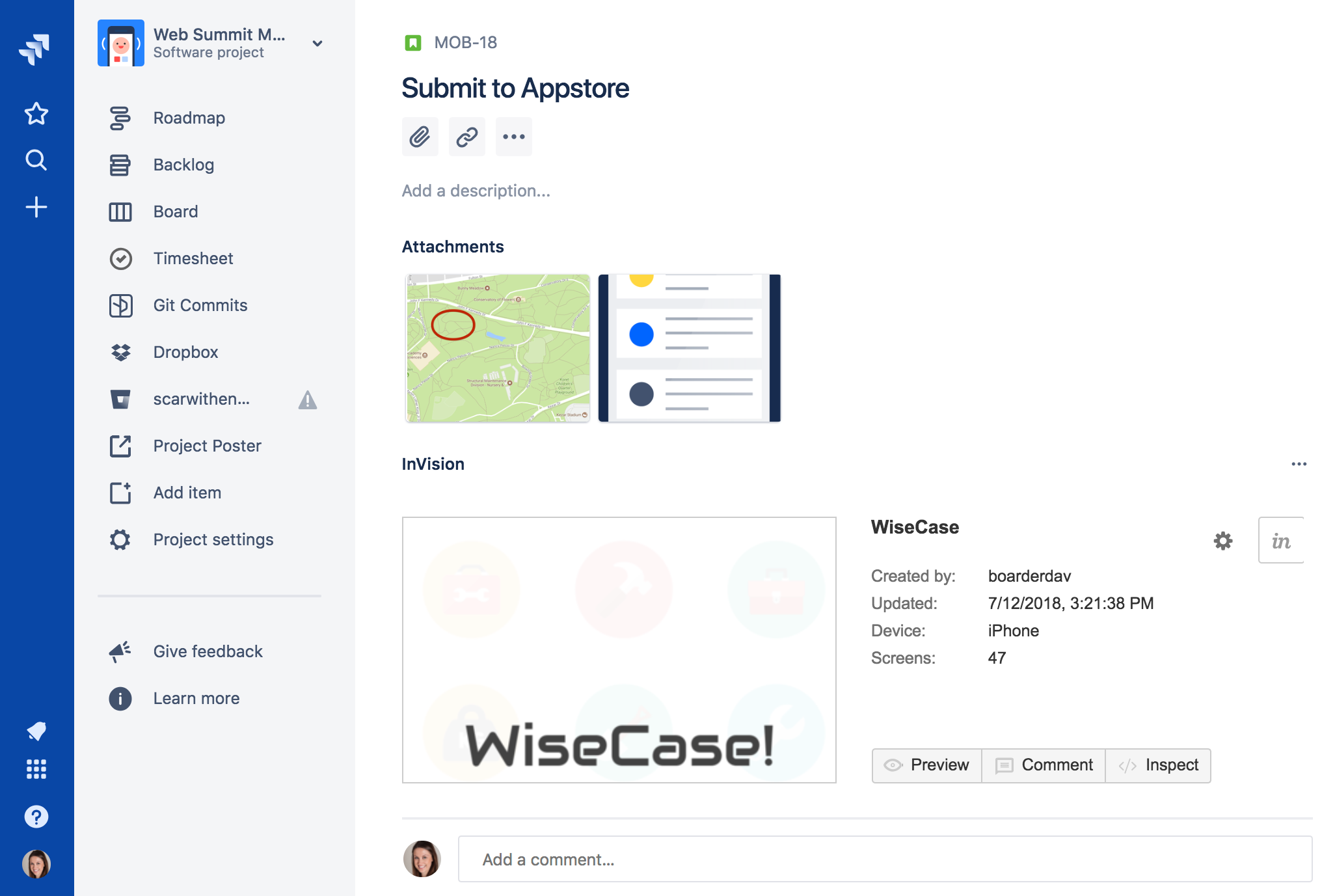
Task: Click the MOB-18 issue key link
Action: pos(466,43)
